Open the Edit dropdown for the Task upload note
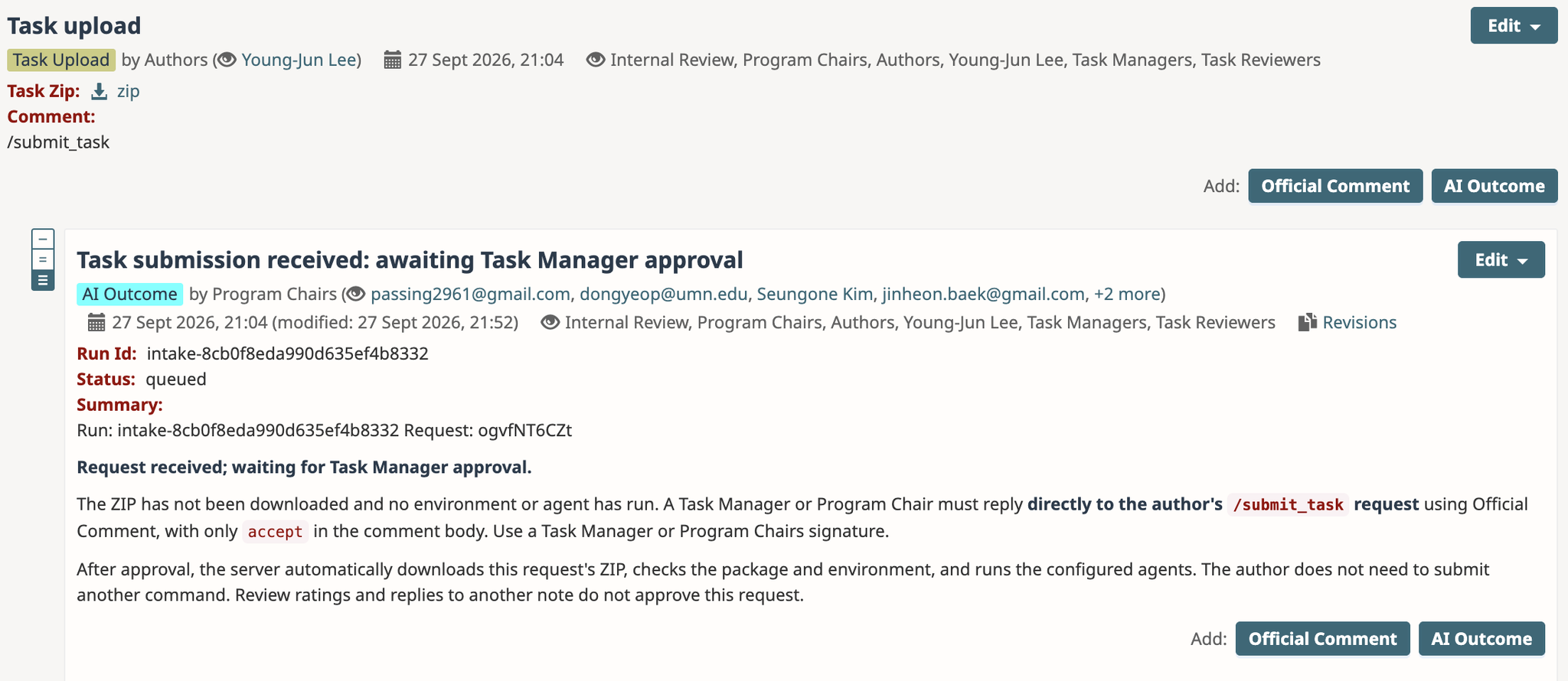This screenshot has height=681, width=1568. 1514,25
